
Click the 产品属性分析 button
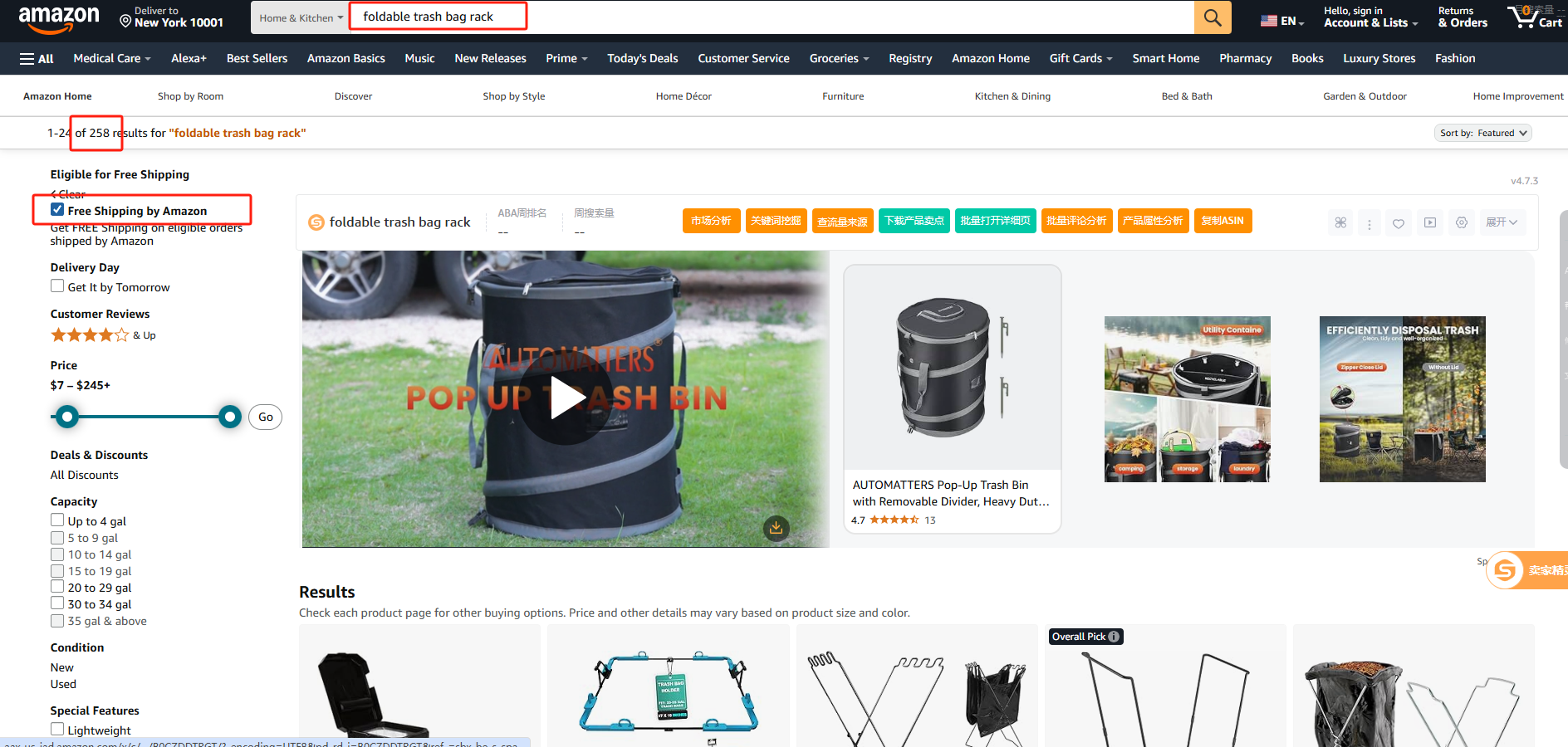(x=1153, y=221)
